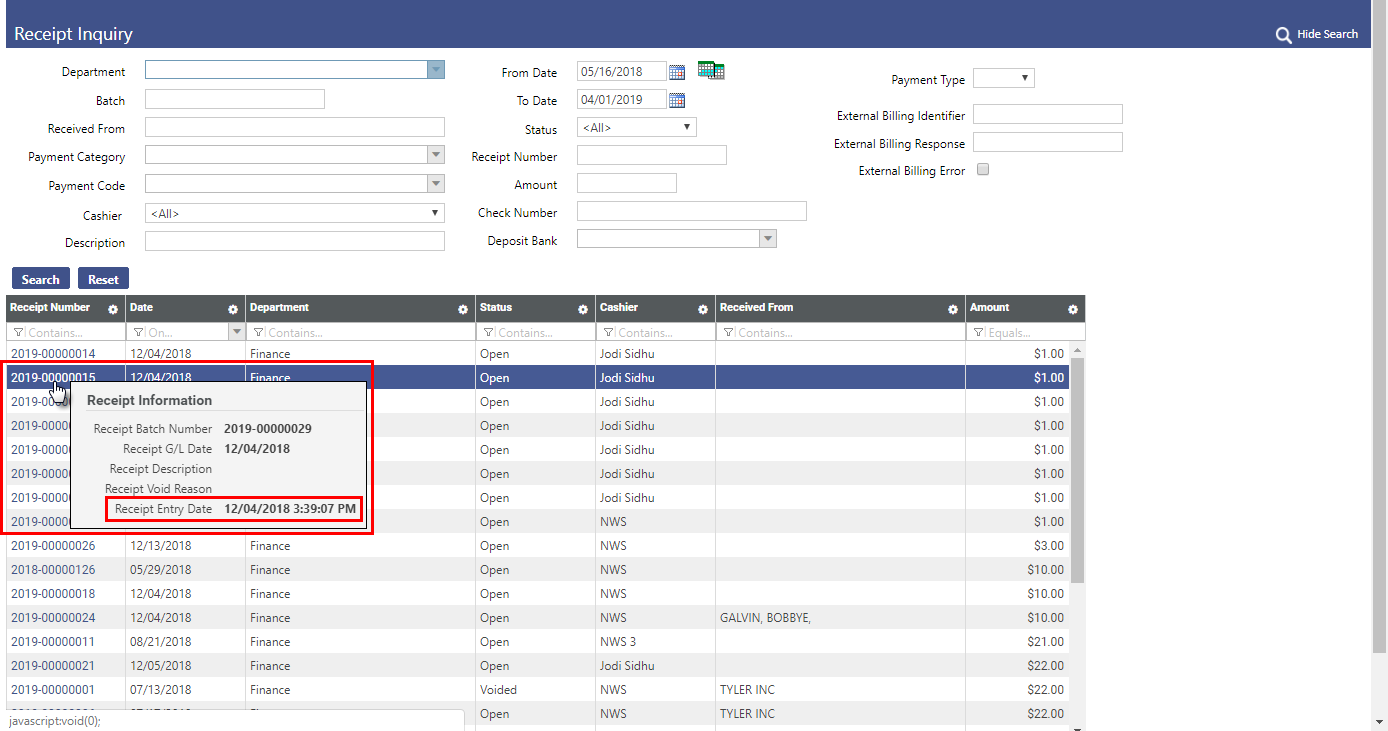The width and height of the screenshot is (1388, 731).
Task: Click the Check Number input field
Action: [x=692, y=211]
